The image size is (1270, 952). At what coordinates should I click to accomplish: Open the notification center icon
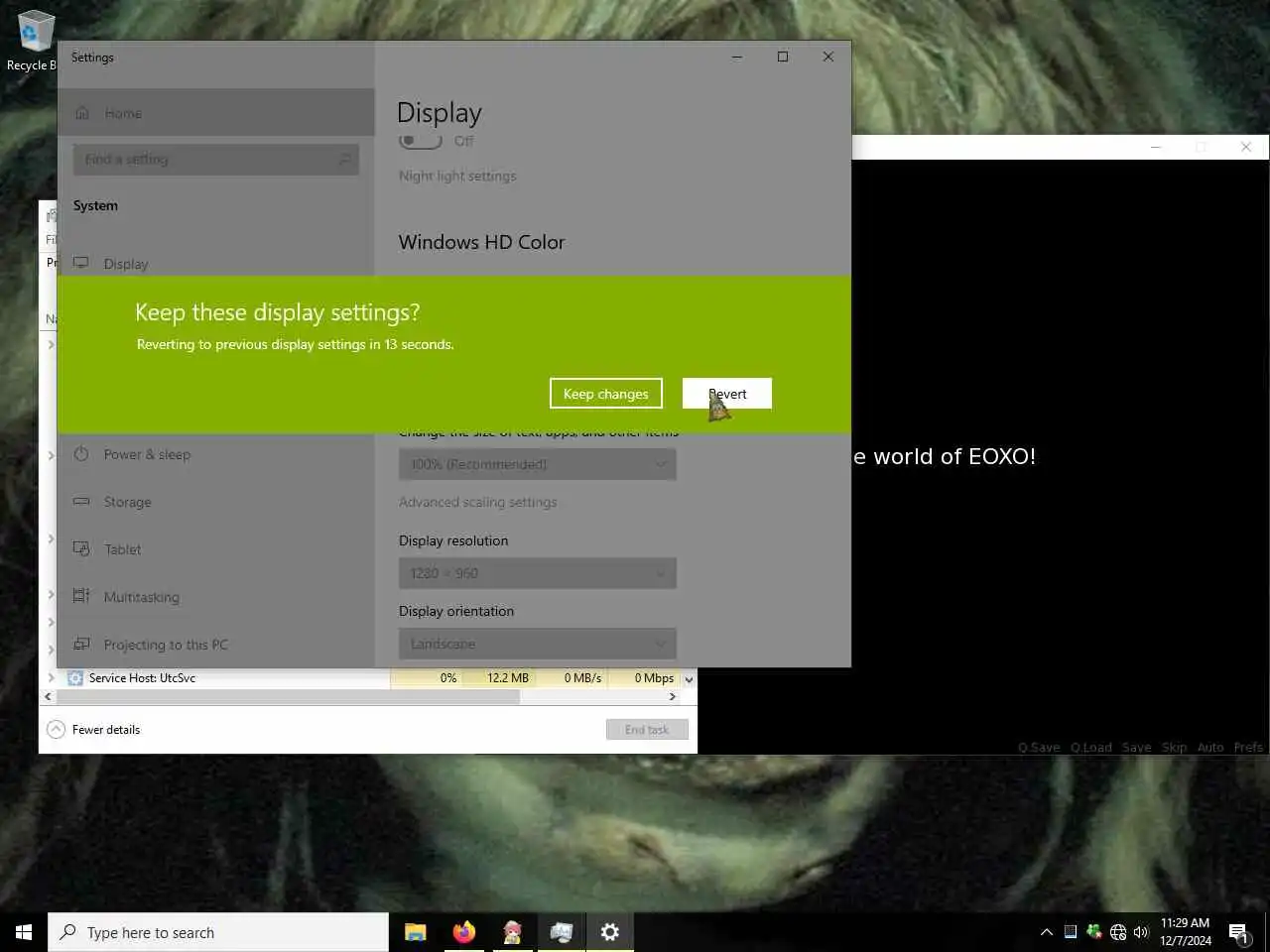(x=1238, y=932)
